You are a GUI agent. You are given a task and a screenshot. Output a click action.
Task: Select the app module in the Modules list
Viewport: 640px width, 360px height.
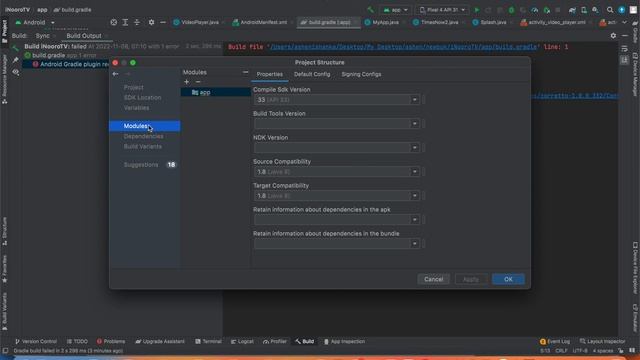pos(216,92)
